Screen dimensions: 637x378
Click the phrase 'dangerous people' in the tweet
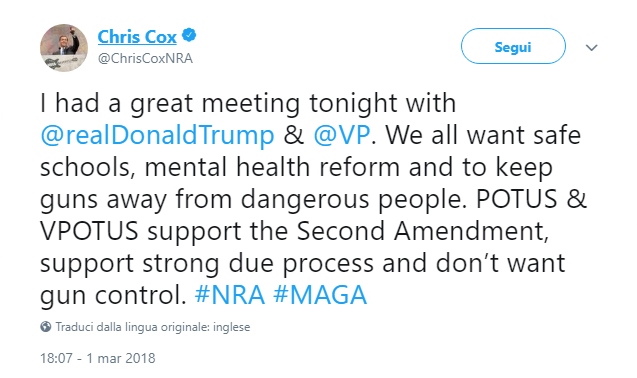coord(353,200)
